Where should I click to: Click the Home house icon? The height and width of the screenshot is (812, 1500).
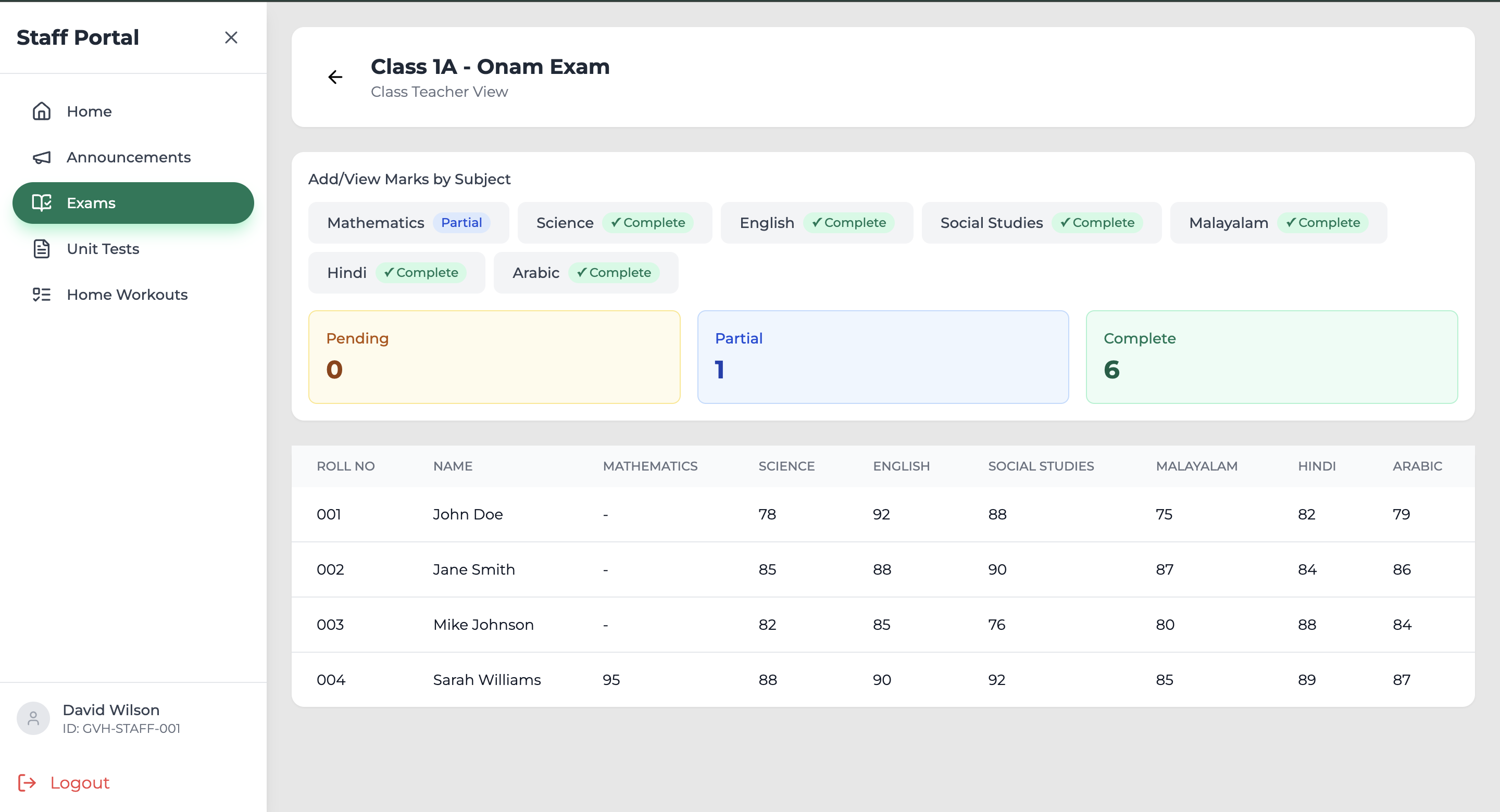(x=41, y=111)
